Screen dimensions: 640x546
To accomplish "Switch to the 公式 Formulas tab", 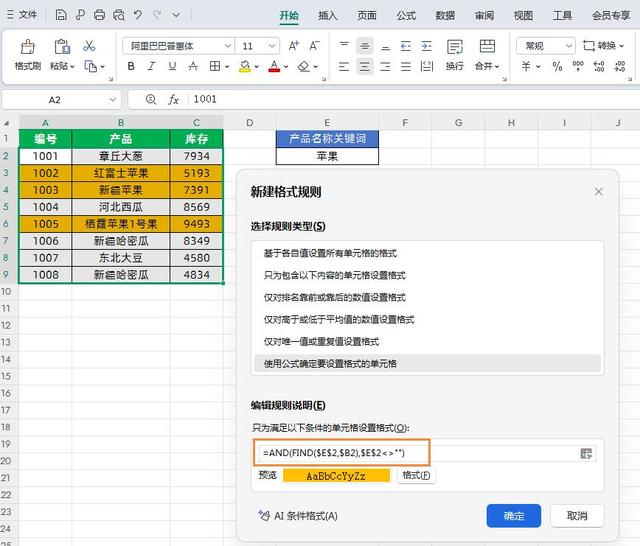I will click(x=406, y=16).
